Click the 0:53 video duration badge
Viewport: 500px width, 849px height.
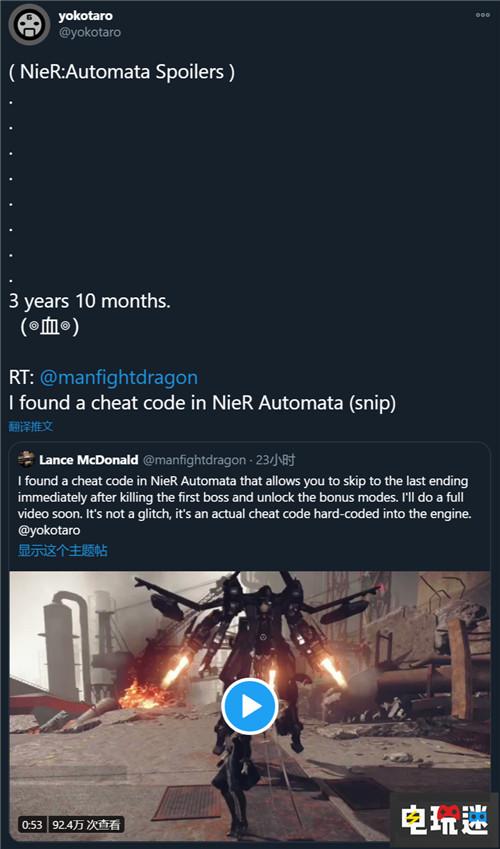pos(33,825)
